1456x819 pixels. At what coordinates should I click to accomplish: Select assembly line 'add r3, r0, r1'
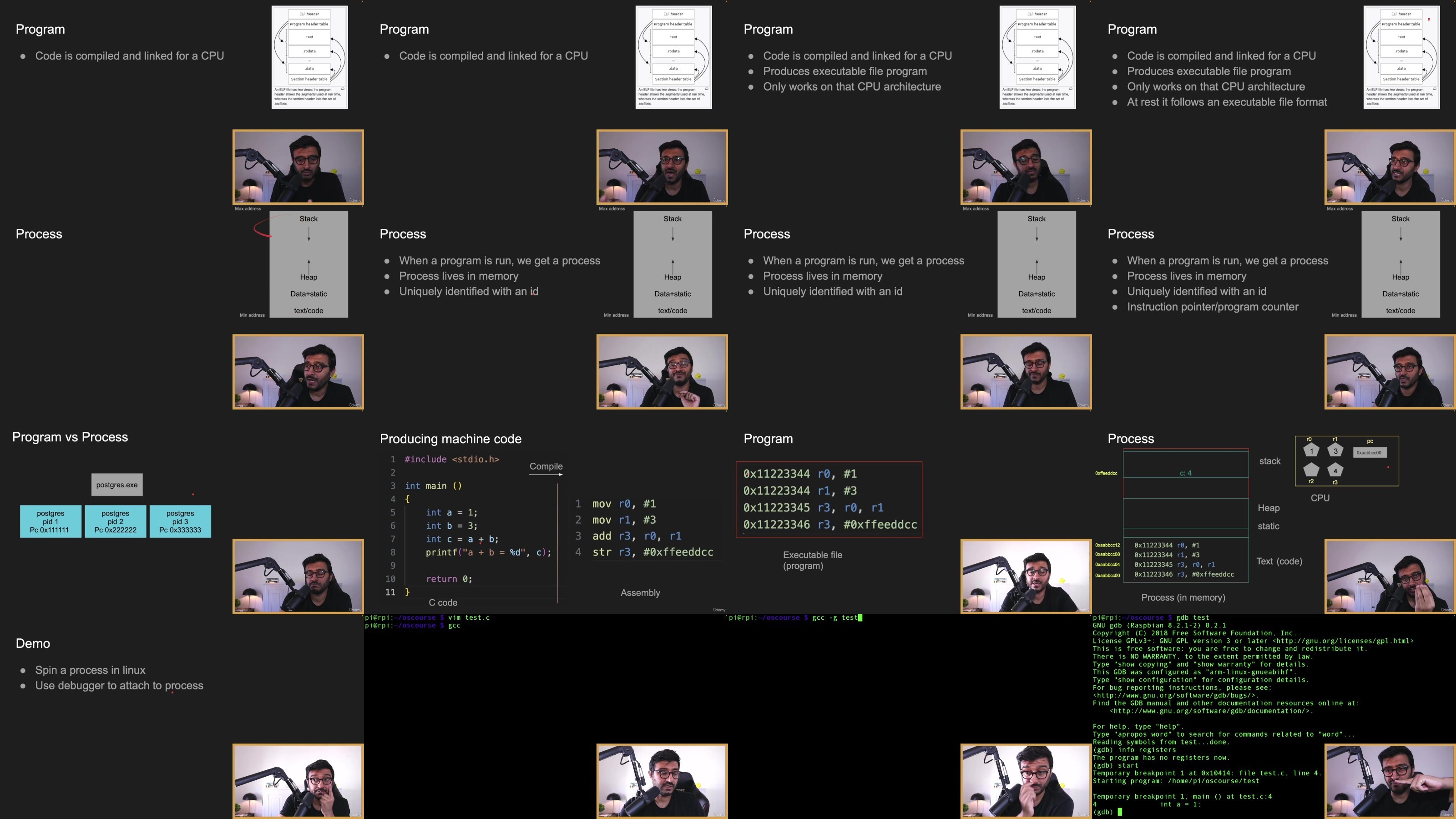637,536
